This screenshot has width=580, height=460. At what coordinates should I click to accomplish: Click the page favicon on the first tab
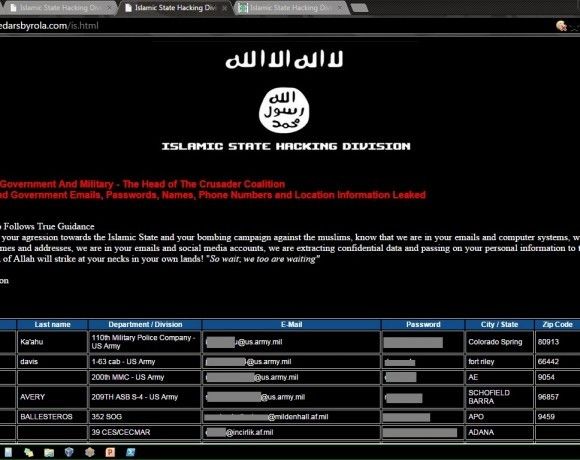point(13,8)
